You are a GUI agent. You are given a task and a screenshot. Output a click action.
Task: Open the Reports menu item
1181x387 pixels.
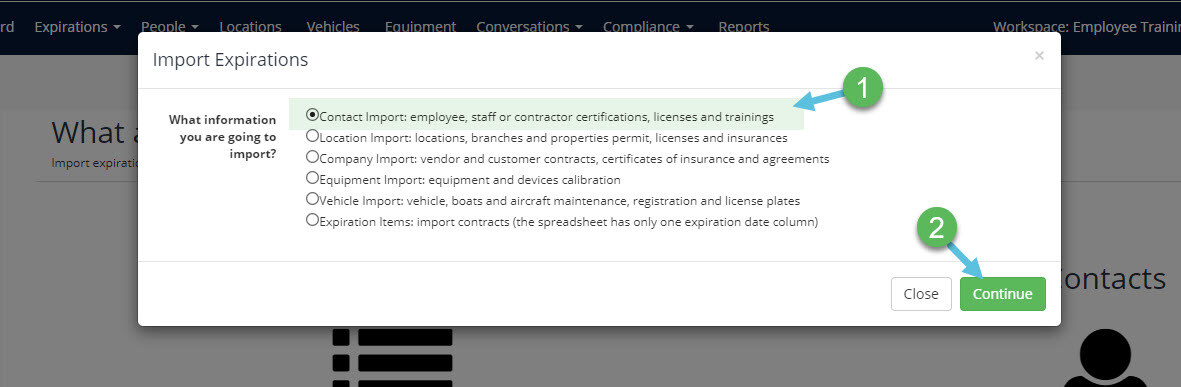[x=743, y=26]
